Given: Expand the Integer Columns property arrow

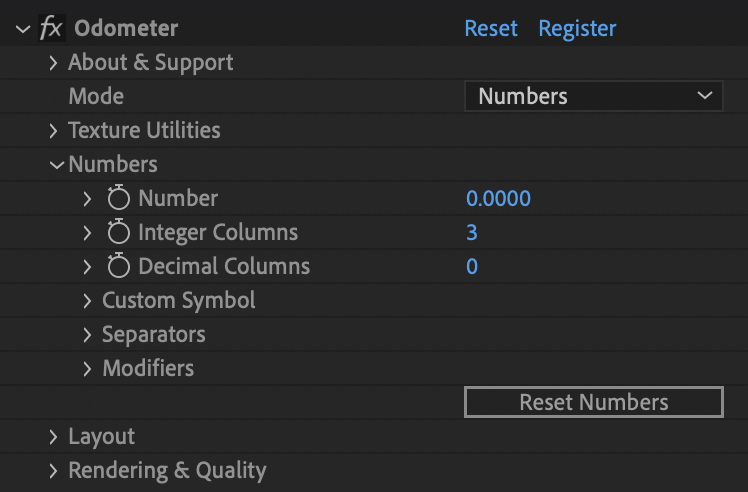Looking at the screenshot, I should [x=87, y=232].
